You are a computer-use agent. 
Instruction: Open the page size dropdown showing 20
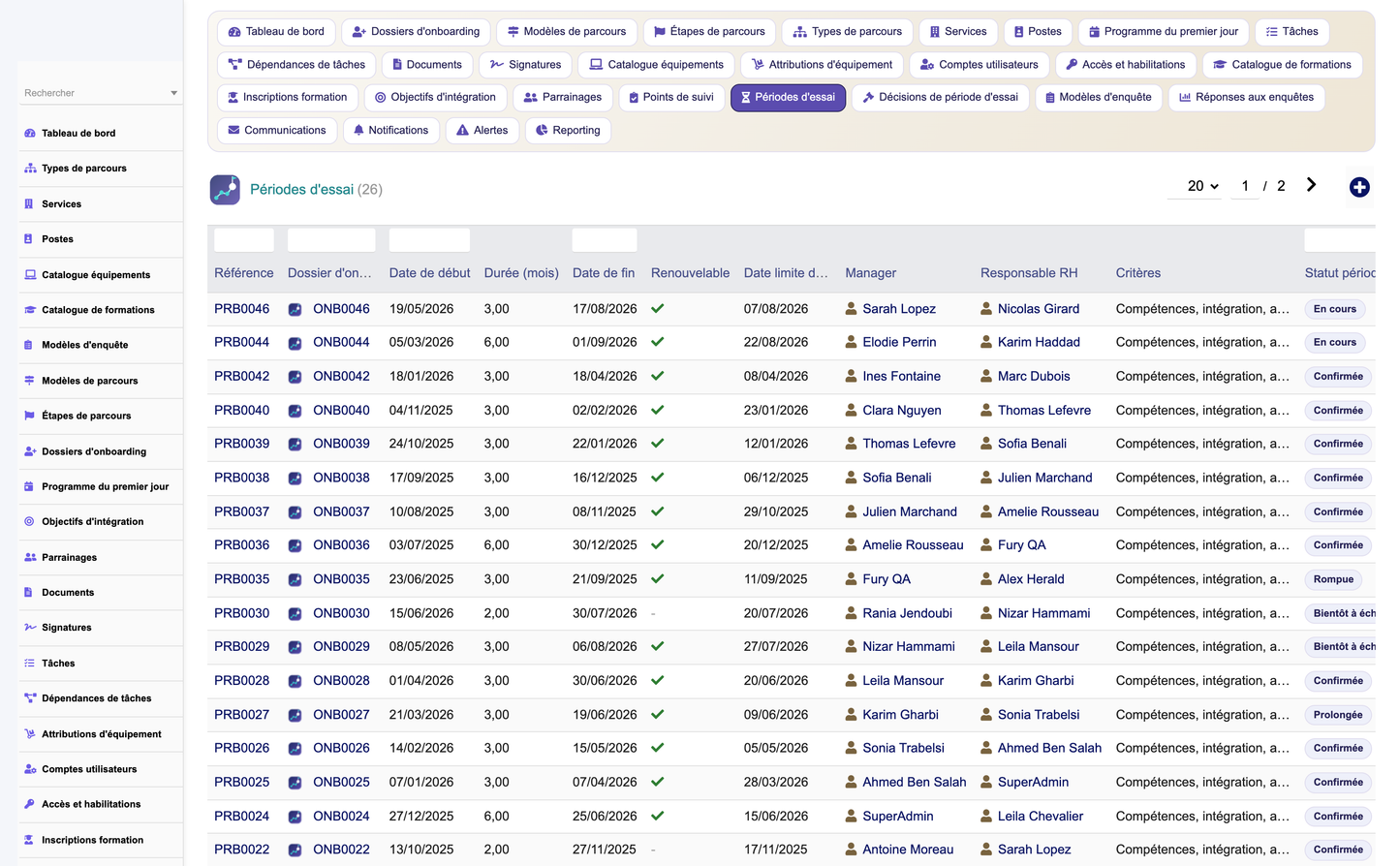click(1202, 186)
